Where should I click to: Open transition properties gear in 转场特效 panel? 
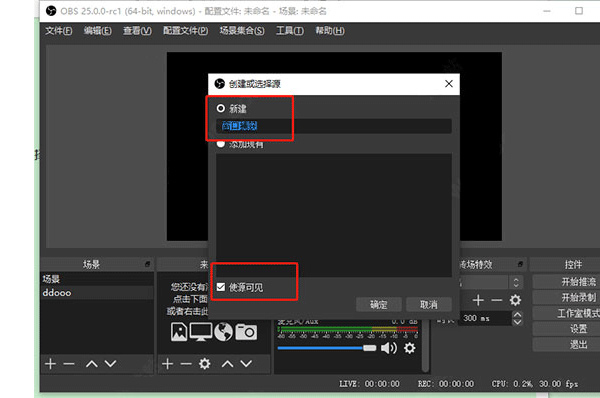click(515, 300)
